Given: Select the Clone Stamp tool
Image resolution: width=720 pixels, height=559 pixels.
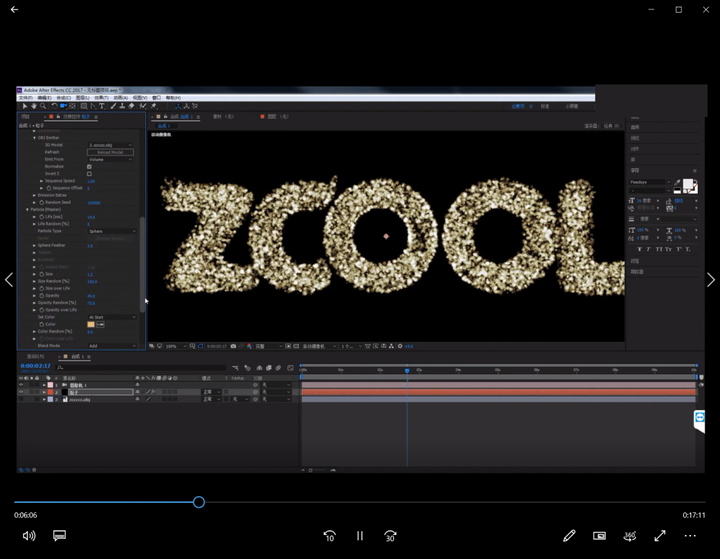Looking at the screenshot, I should pos(122,106).
